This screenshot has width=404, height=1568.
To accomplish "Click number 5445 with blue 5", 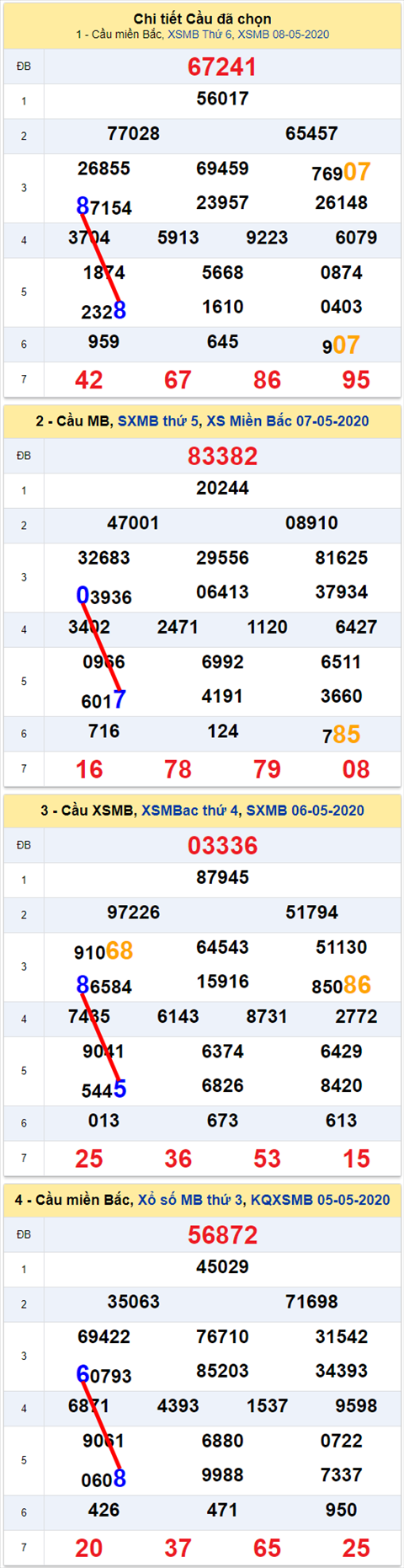I will [x=104, y=1090].
